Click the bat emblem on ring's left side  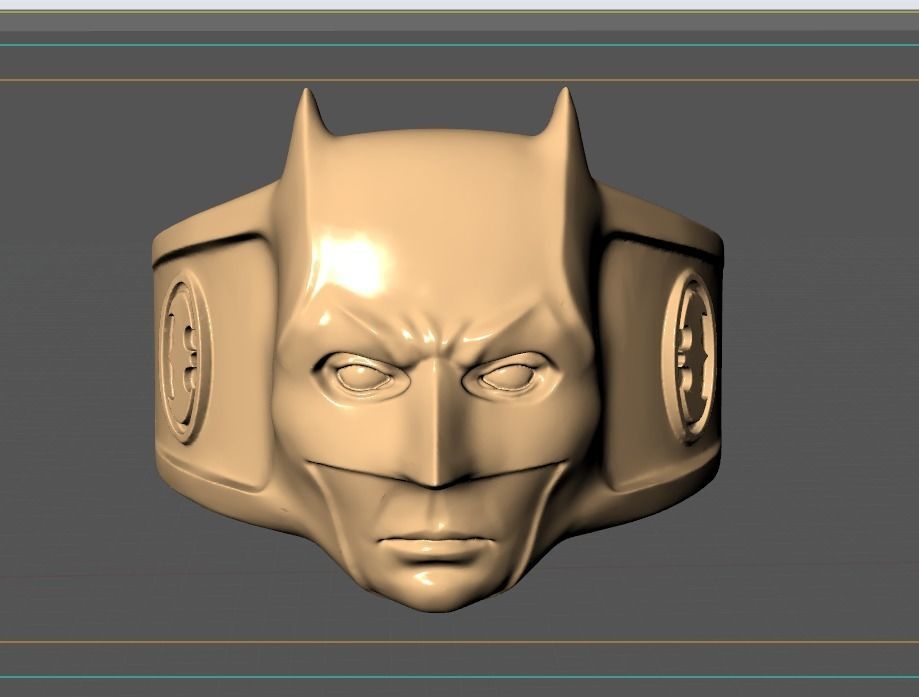click(x=185, y=356)
